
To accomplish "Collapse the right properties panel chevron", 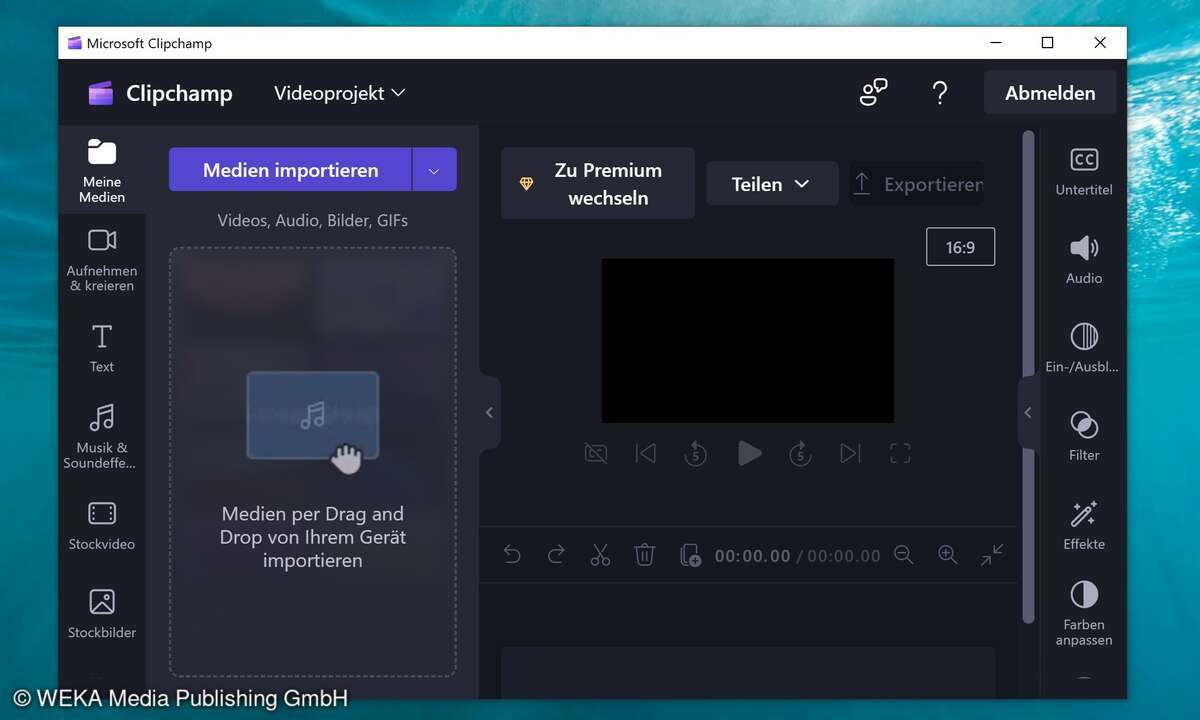I will coord(1028,413).
